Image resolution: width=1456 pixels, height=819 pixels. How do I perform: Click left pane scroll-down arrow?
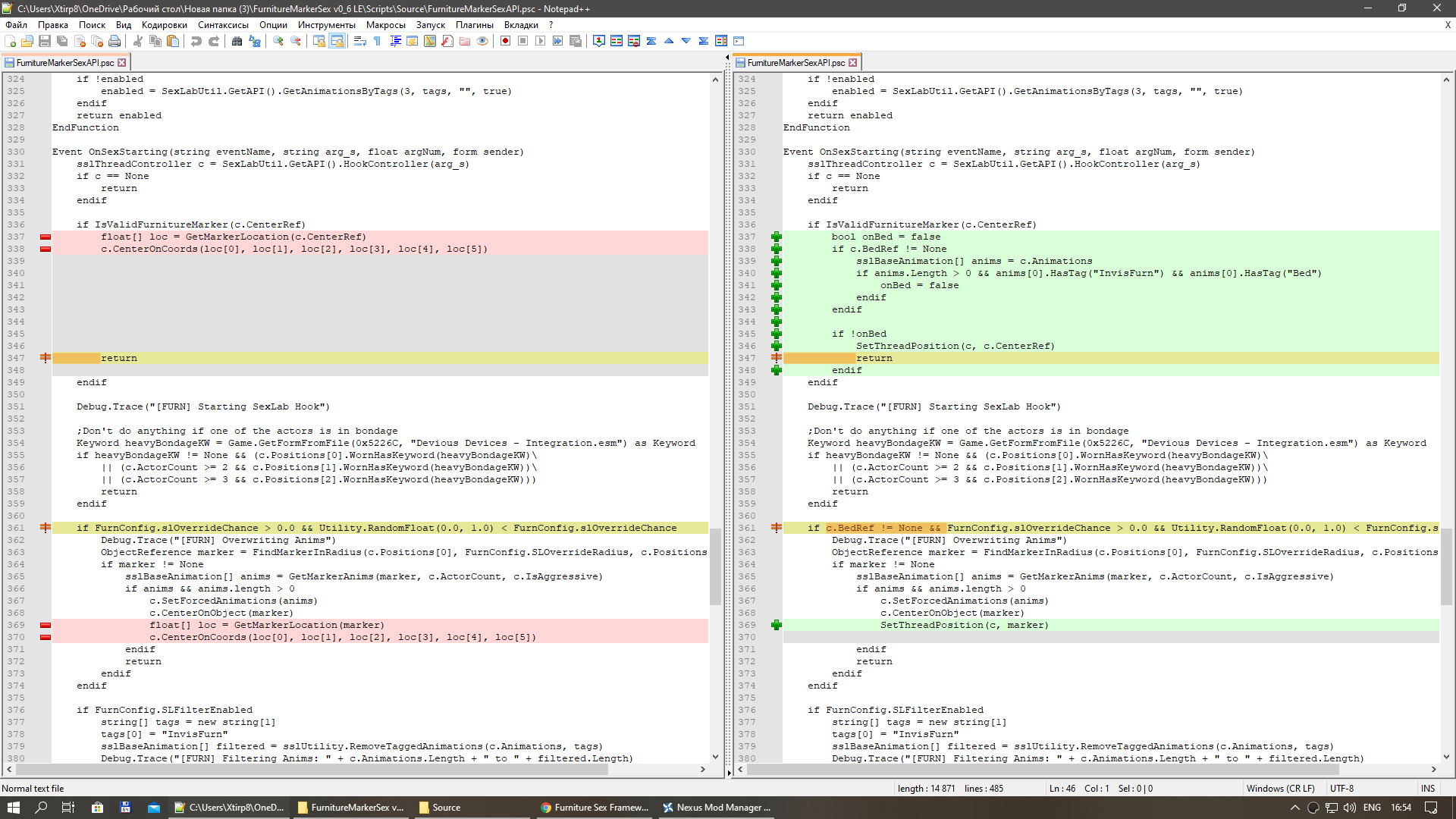[x=715, y=757]
